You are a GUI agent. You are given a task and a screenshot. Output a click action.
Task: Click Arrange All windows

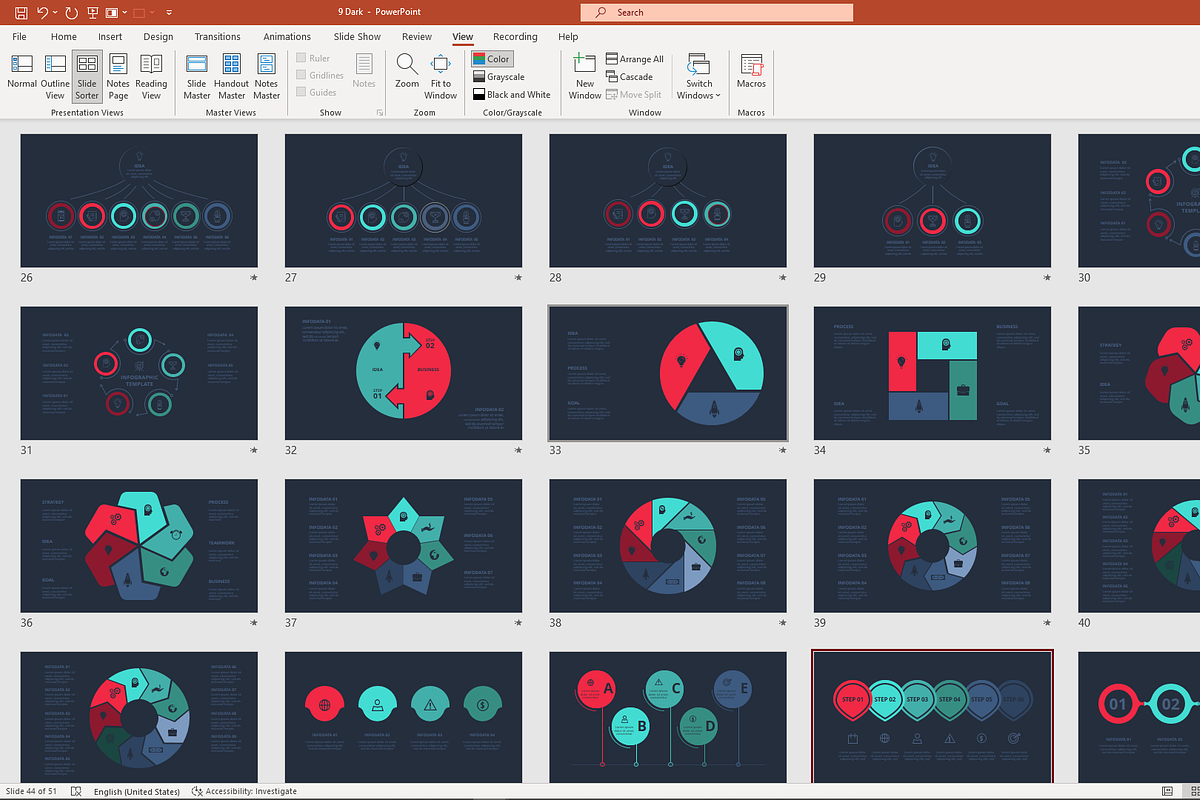tap(635, 59)
